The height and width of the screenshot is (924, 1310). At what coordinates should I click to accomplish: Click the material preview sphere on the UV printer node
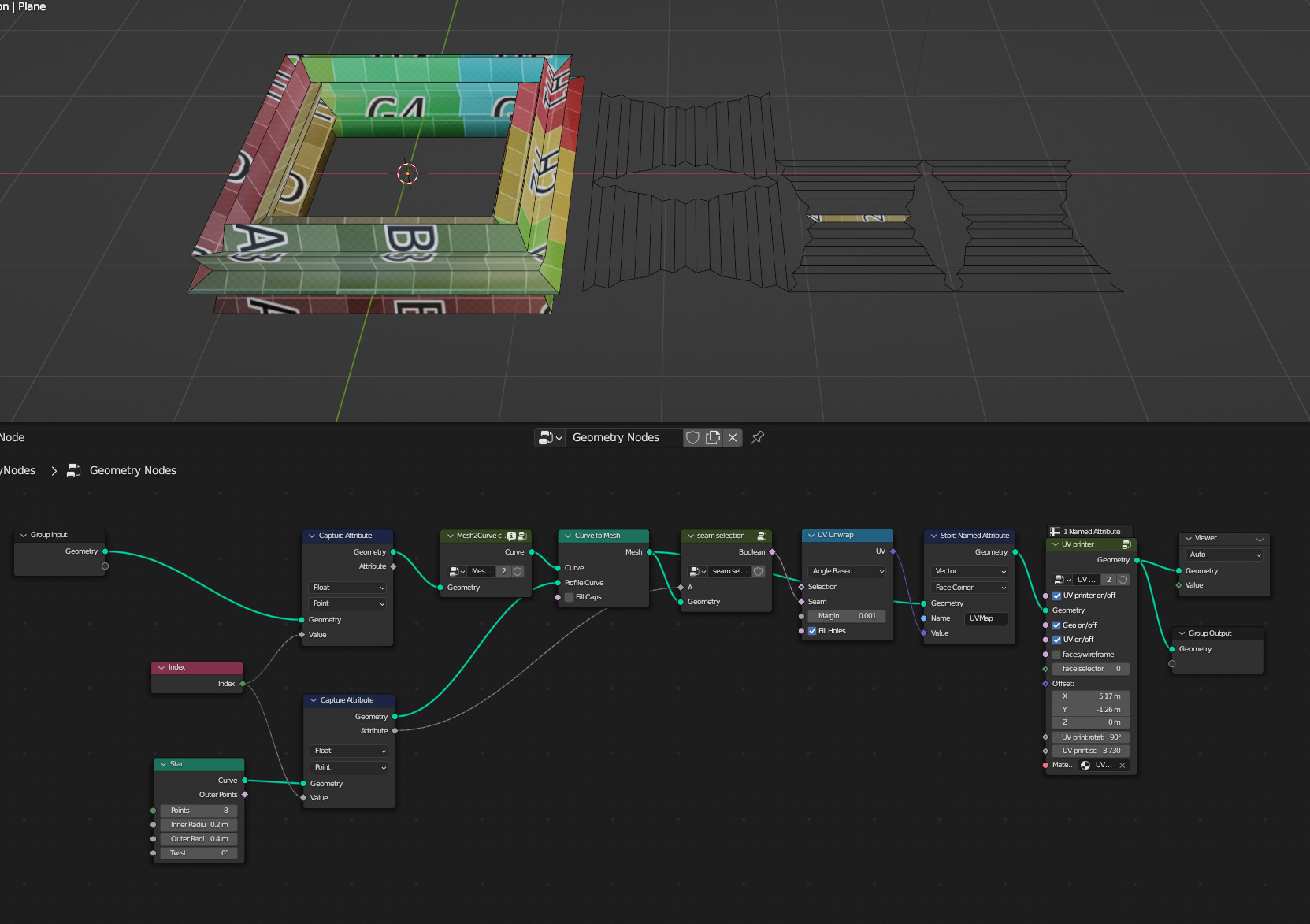(x=1085, y=765)
